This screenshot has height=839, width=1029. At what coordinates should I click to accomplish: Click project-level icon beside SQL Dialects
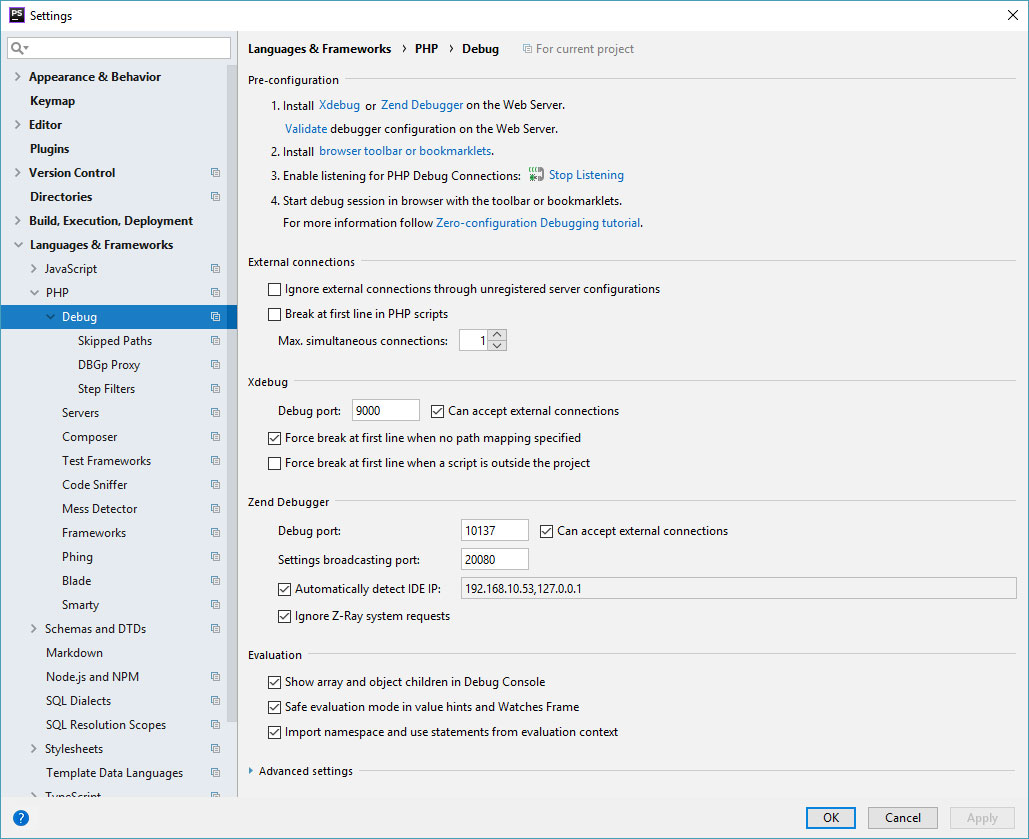[x=215, y=700]
